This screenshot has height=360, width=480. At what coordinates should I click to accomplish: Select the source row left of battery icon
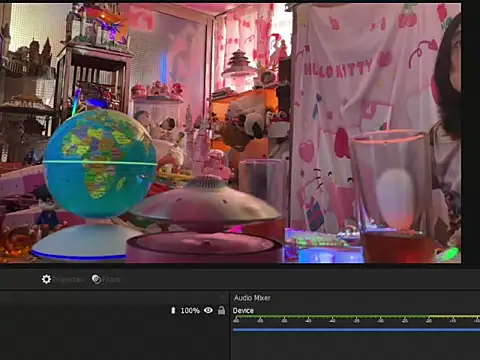(x=85, y=311)
